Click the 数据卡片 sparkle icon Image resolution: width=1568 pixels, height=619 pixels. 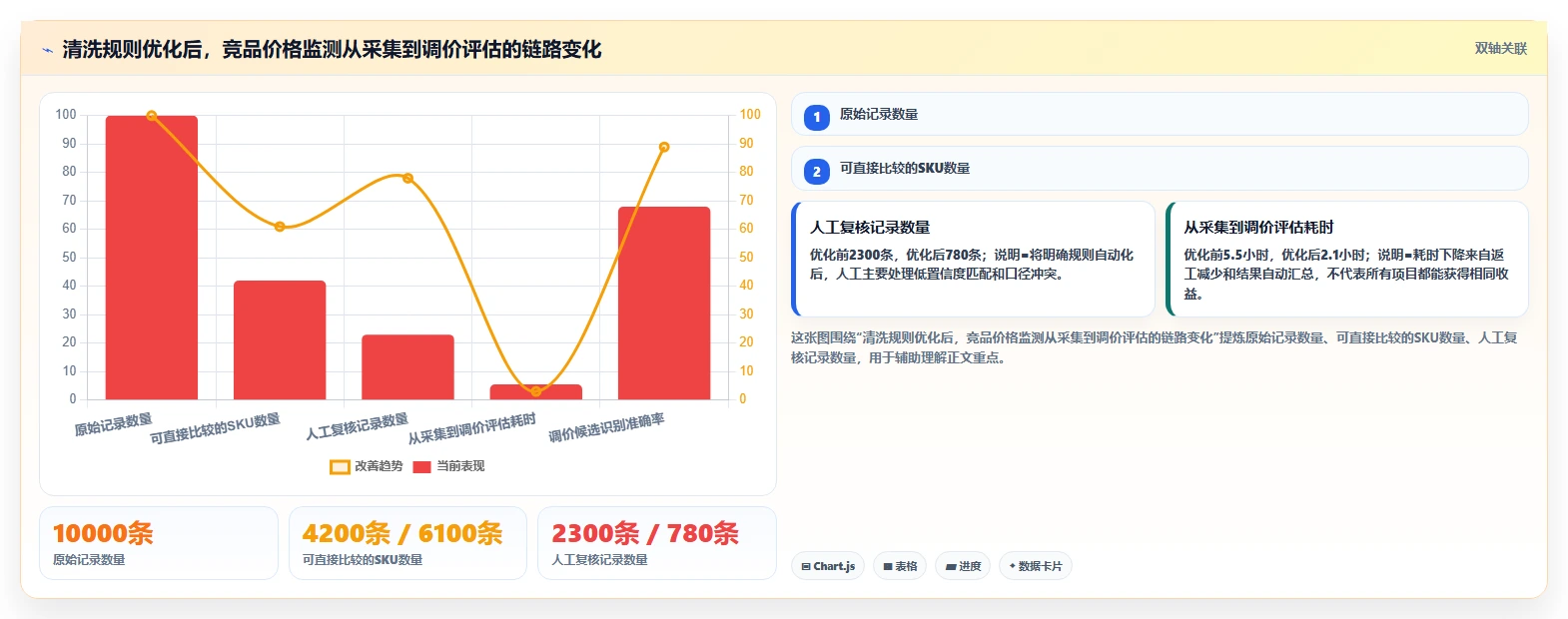(x=1012, y=566)
